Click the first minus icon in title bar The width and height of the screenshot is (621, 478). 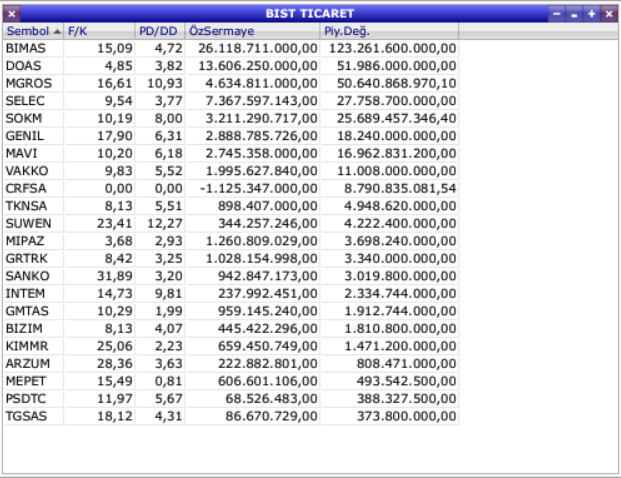click(x=556, y=14)
